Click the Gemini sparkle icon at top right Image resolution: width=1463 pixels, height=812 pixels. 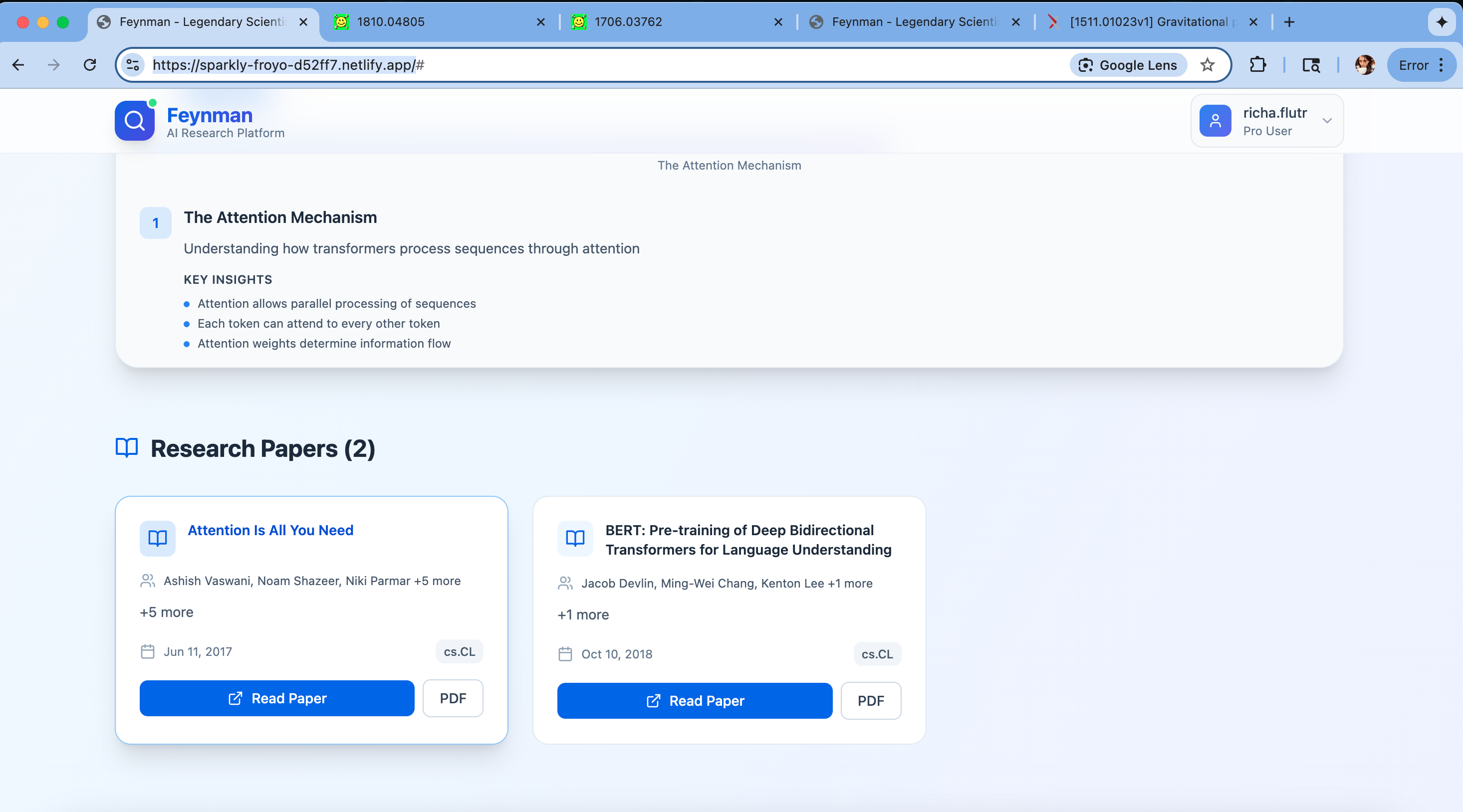(1441, 22)
